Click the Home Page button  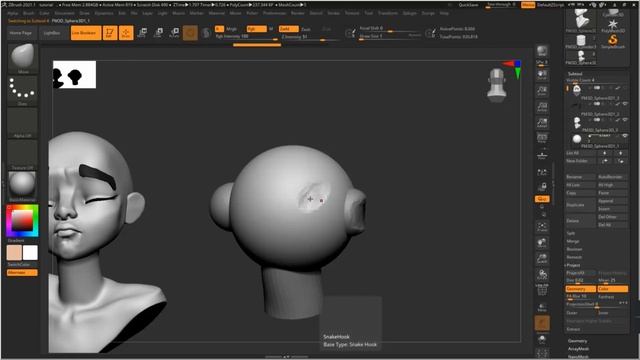21,33
